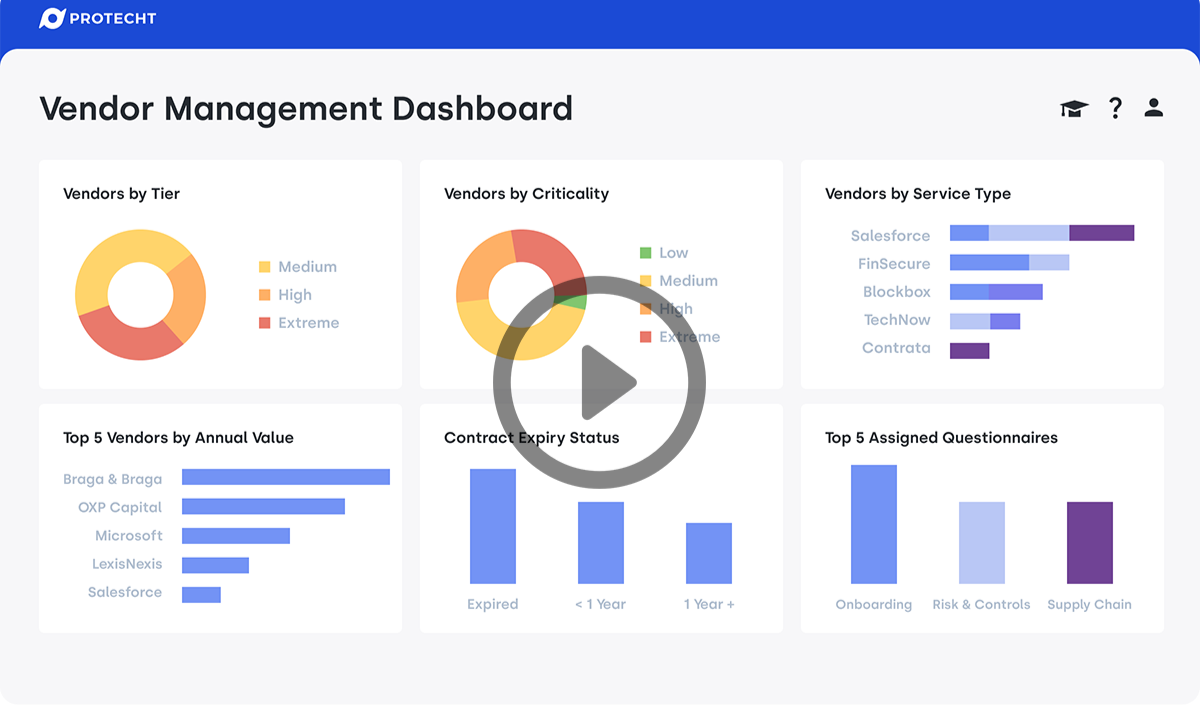Click the Onboarding axis label

874,604
